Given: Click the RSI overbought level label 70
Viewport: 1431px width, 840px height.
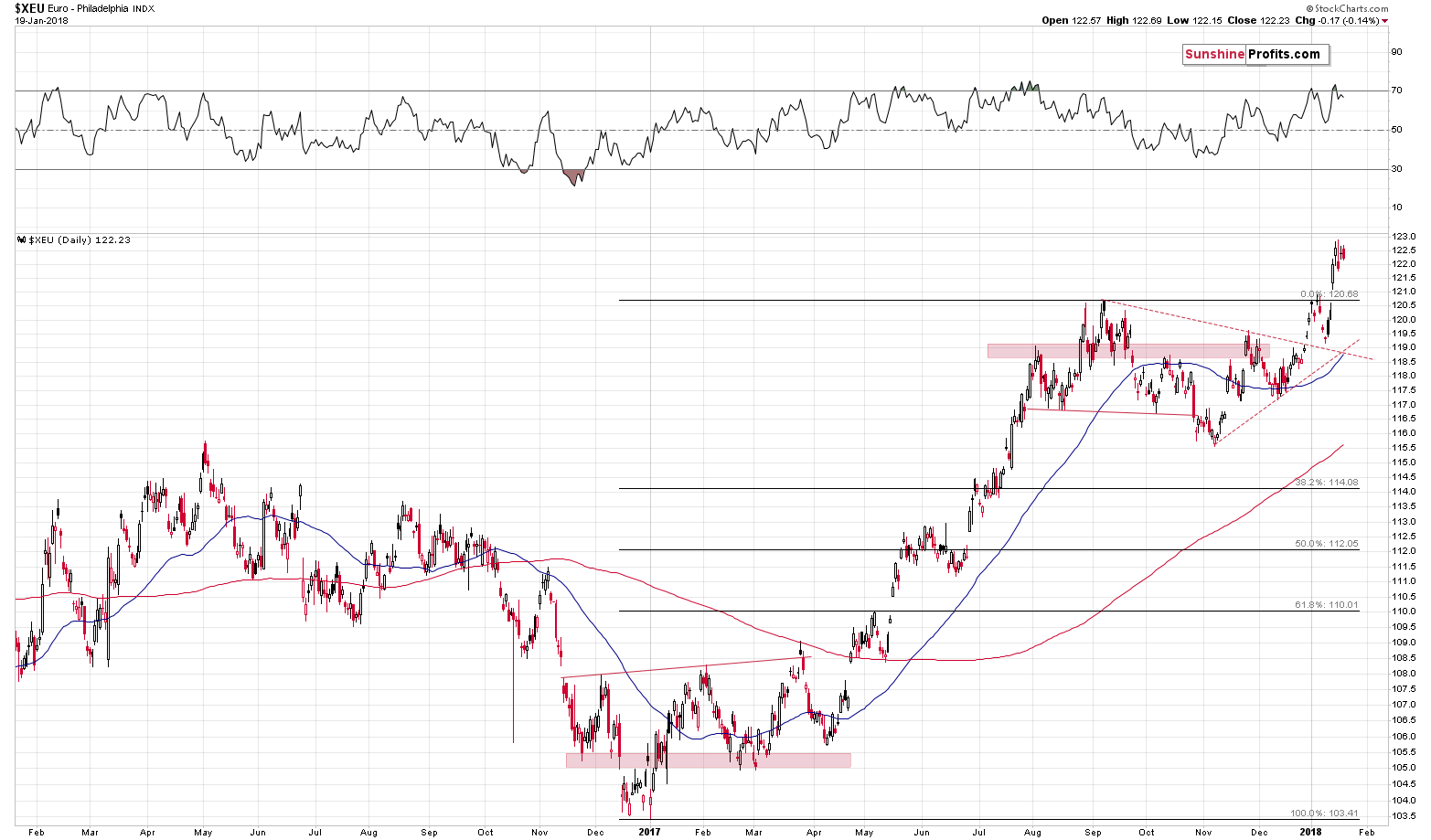Looking at the screenshot, I should point(1396,90).
